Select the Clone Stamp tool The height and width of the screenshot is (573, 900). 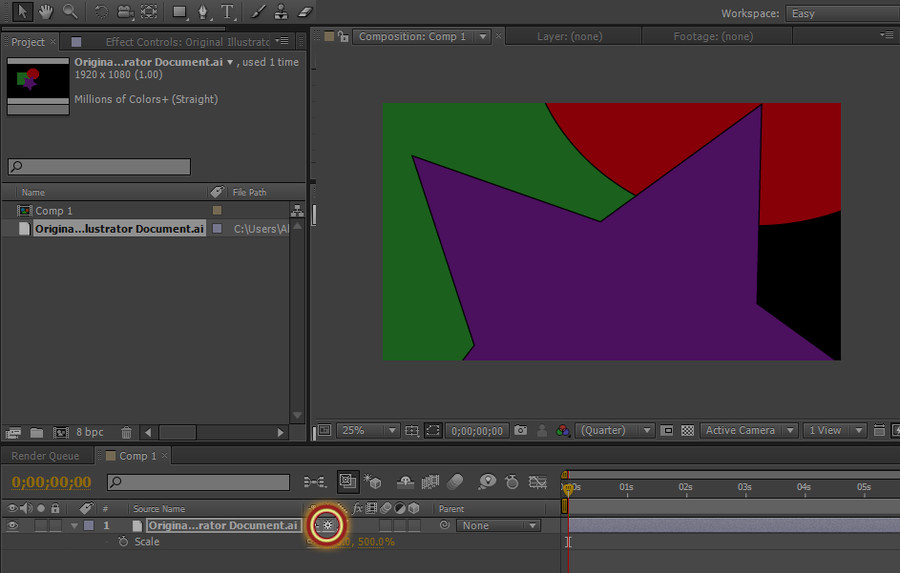coord(282,12)
